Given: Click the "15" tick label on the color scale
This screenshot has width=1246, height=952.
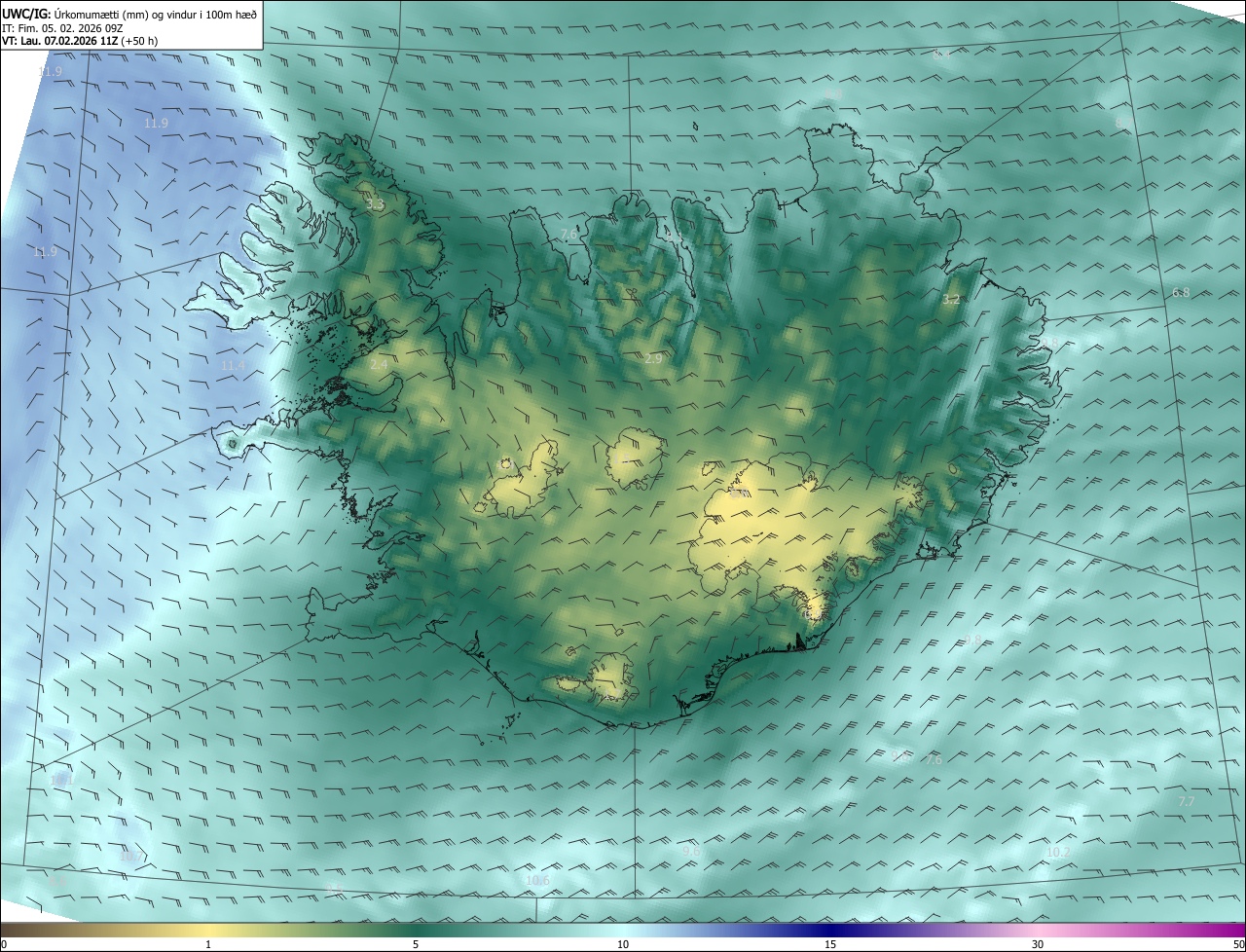Looking at the screenshot, I should (830, 944).
